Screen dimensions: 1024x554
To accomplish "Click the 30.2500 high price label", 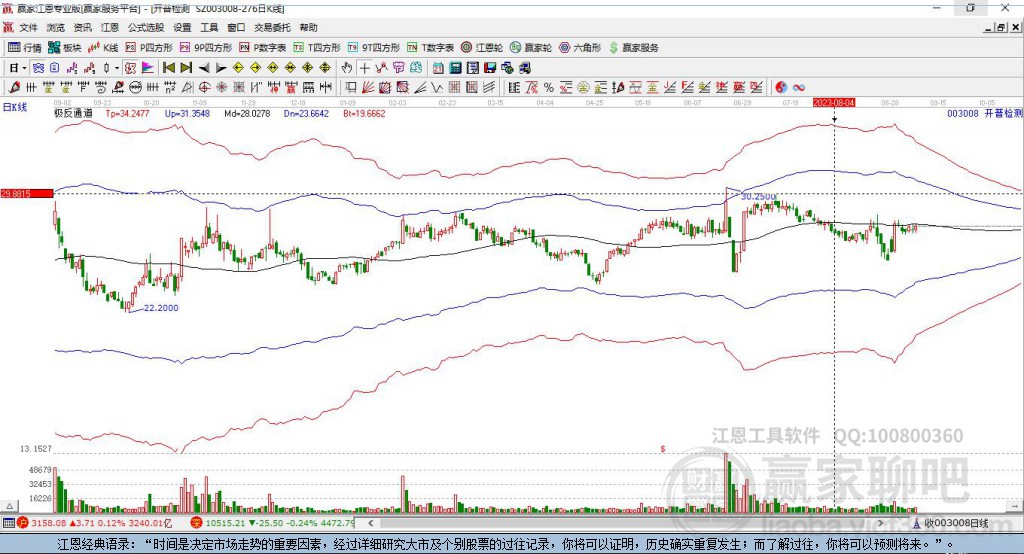I will [759, 196].
